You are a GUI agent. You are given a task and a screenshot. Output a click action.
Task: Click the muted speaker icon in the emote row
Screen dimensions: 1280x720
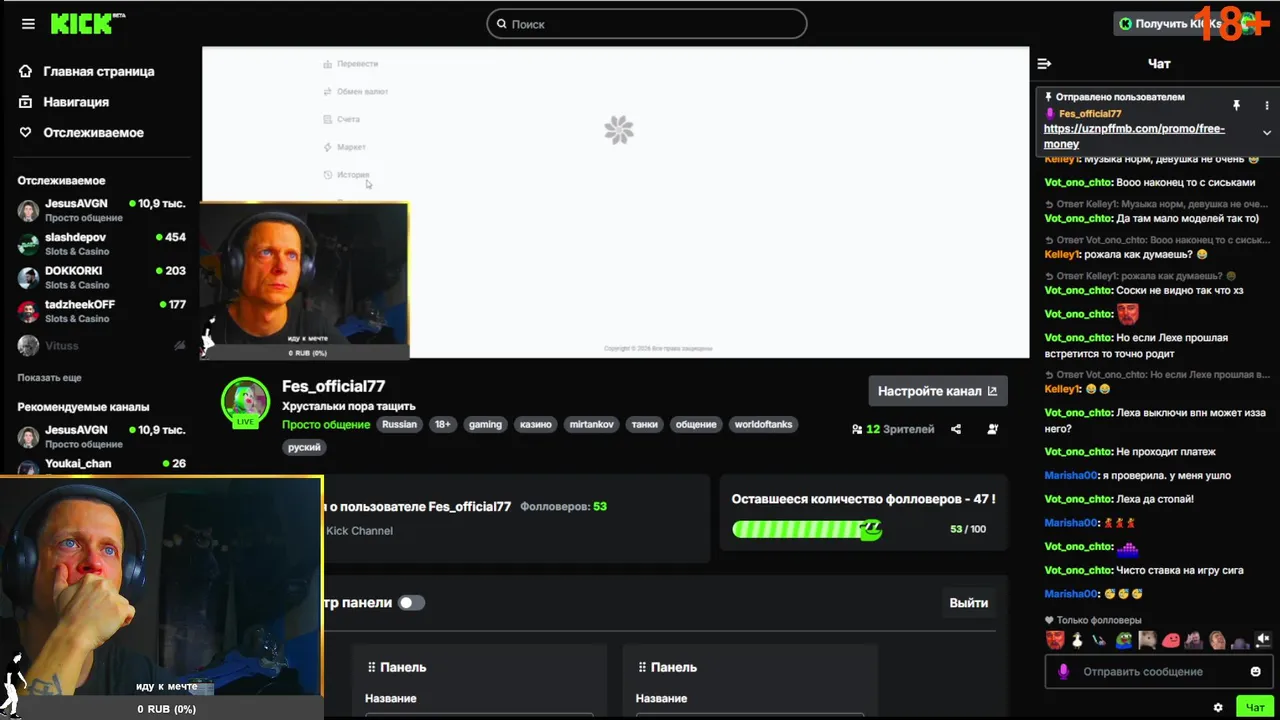pyautogui.click(x=1263, y=639)
